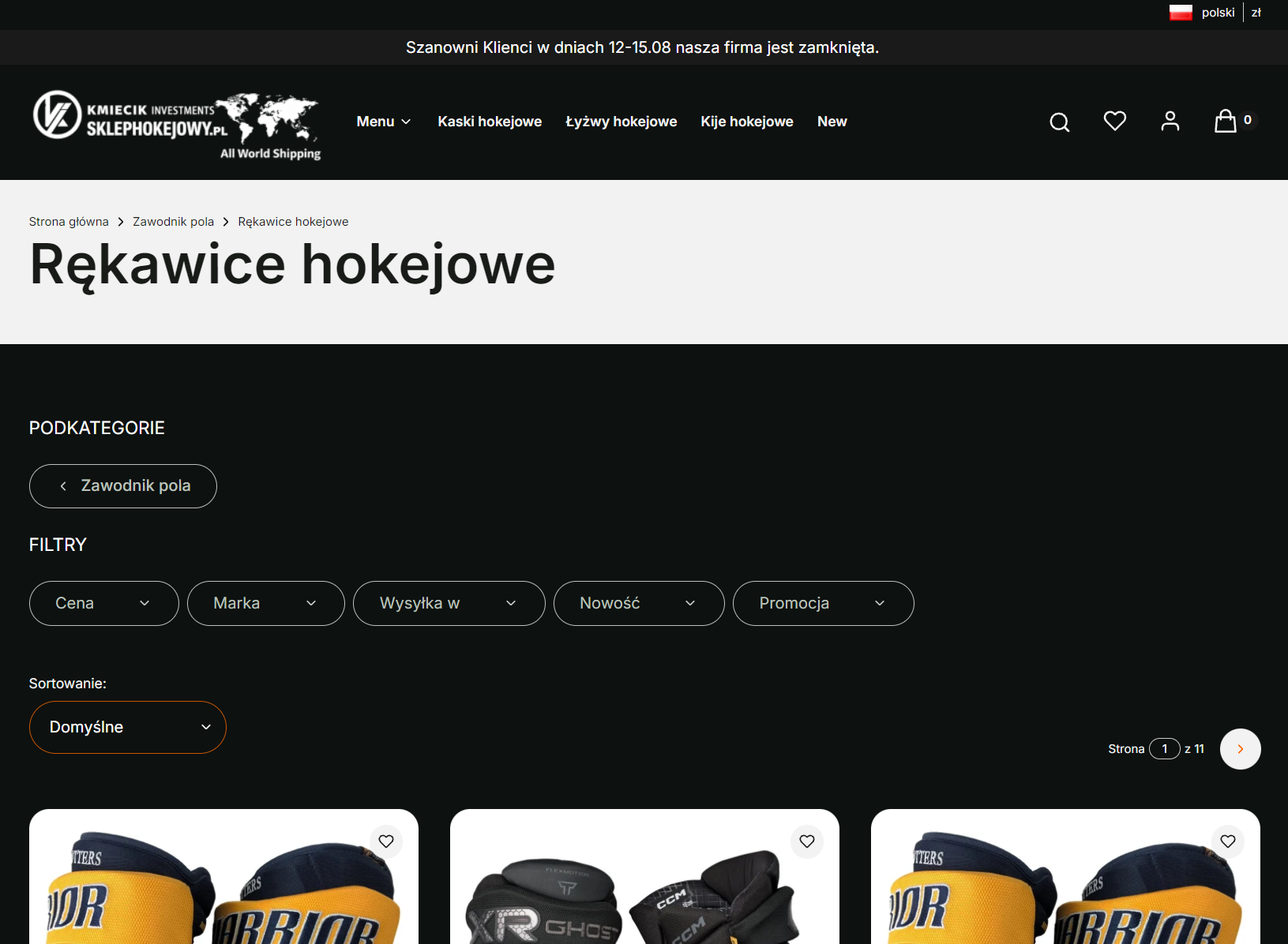Expand the Menu dropdown in navigation
This screenshot has width=1288, height=944.
384,122
